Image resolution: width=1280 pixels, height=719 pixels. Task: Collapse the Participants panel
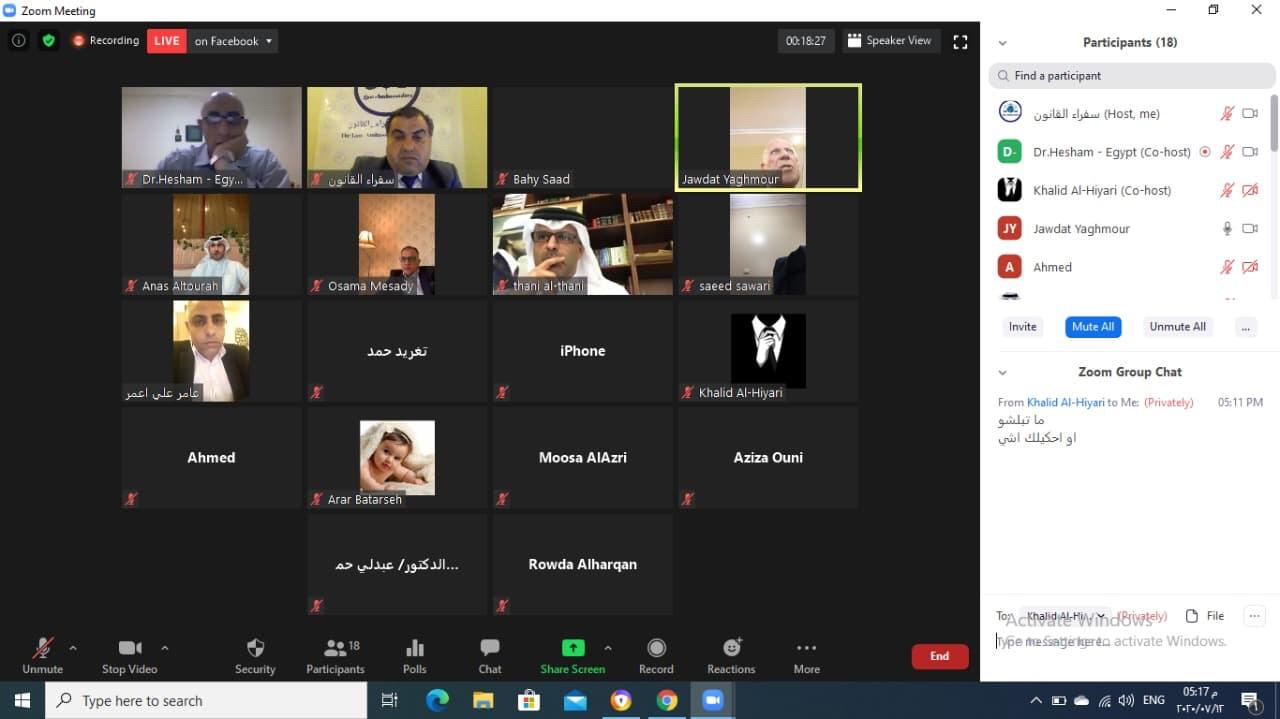click(1003, 42)
